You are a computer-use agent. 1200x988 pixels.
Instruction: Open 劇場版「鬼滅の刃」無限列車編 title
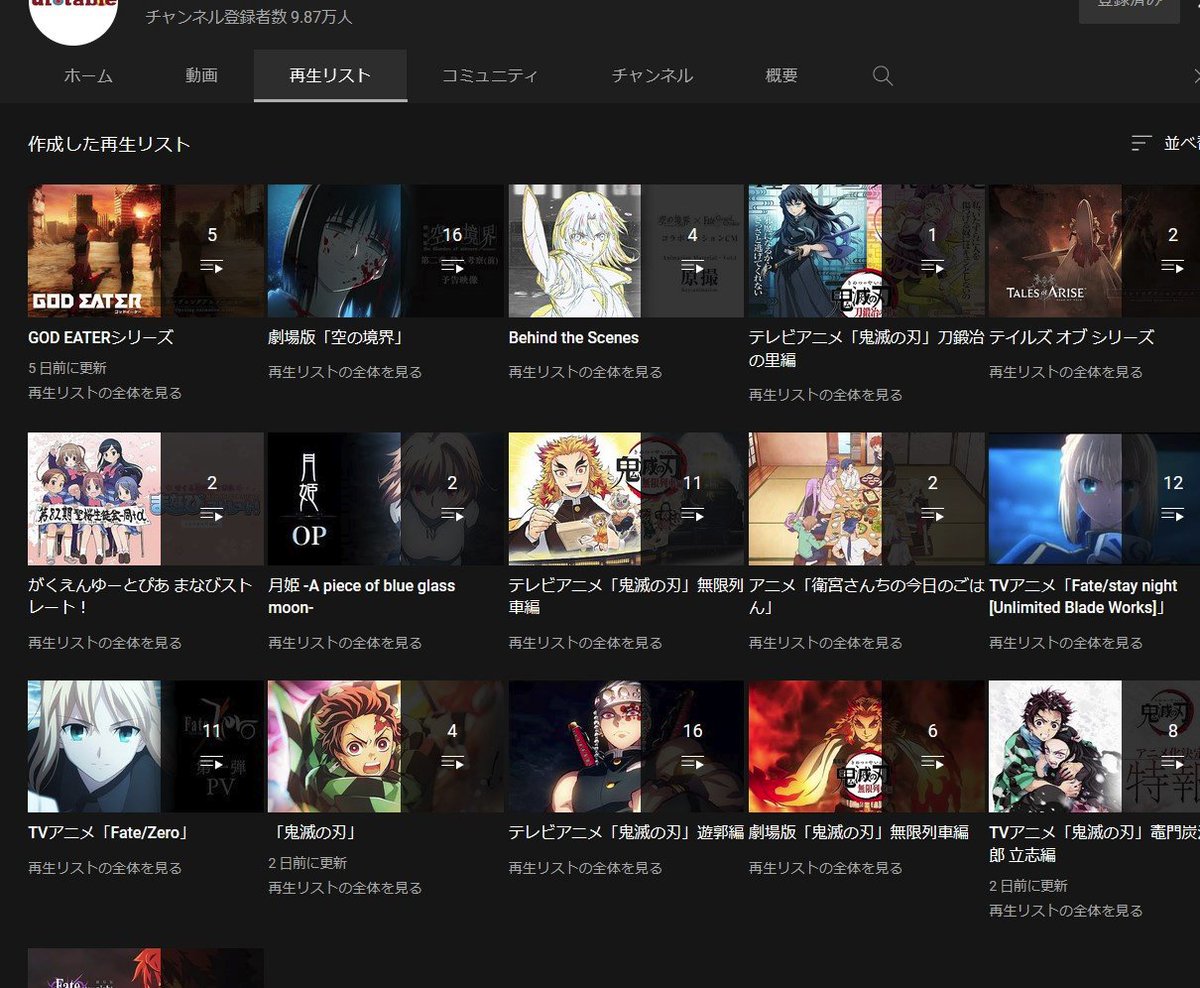tap(859, 833)
